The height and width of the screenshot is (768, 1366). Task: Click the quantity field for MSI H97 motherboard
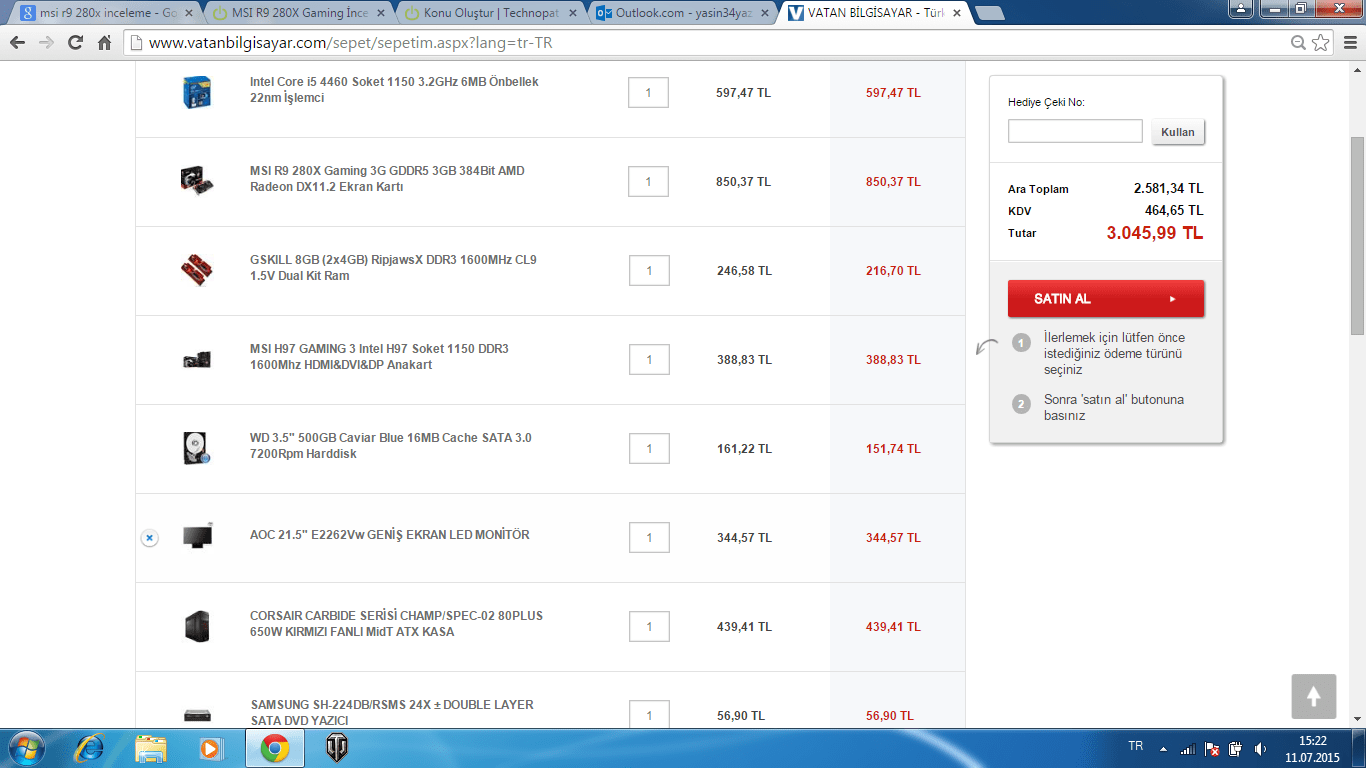pos(649,360)
